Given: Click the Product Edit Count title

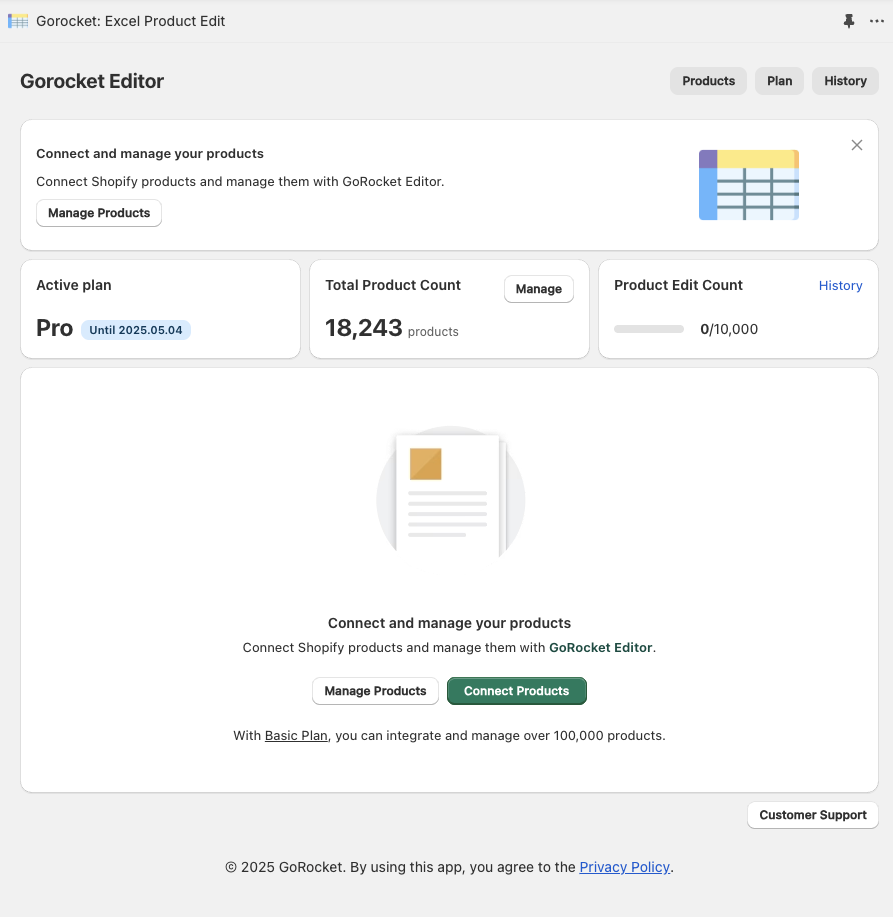Looking at the screenshot, I should tap(678, 285).
